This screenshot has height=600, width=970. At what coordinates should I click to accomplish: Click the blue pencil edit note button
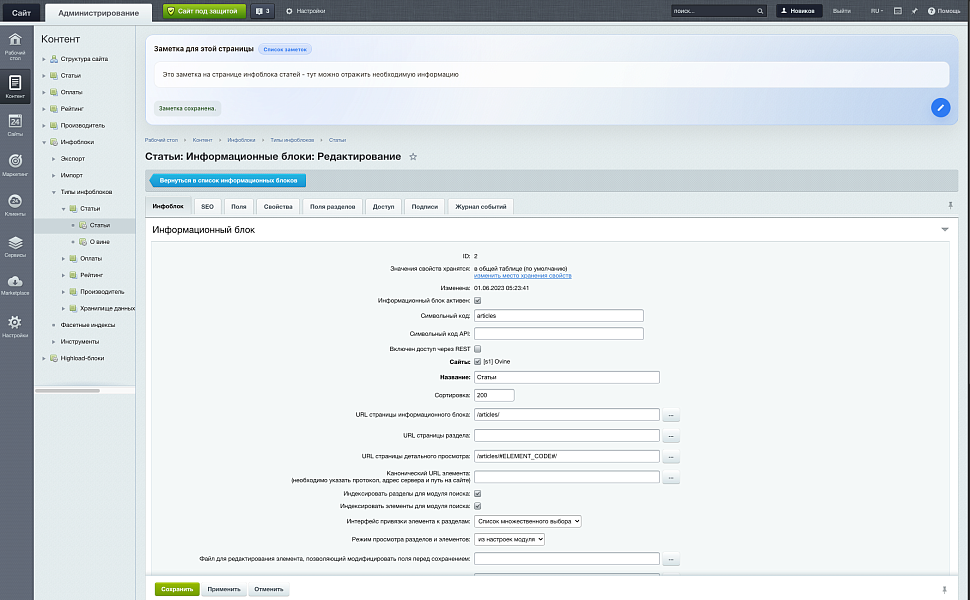(x=940, y=108)
